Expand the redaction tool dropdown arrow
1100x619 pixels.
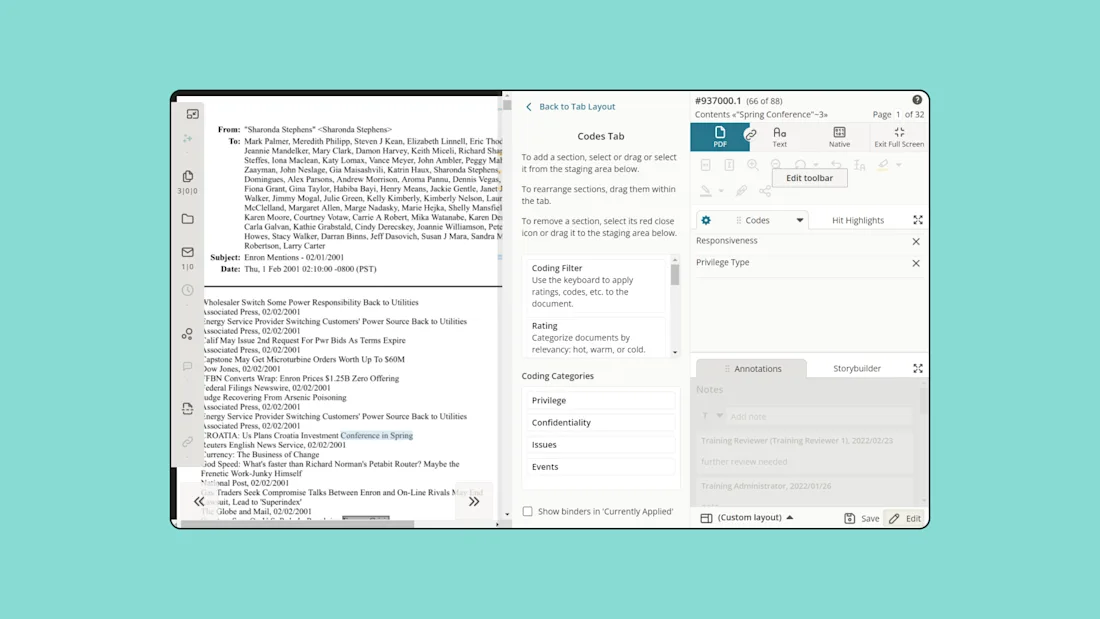[721, 191]
